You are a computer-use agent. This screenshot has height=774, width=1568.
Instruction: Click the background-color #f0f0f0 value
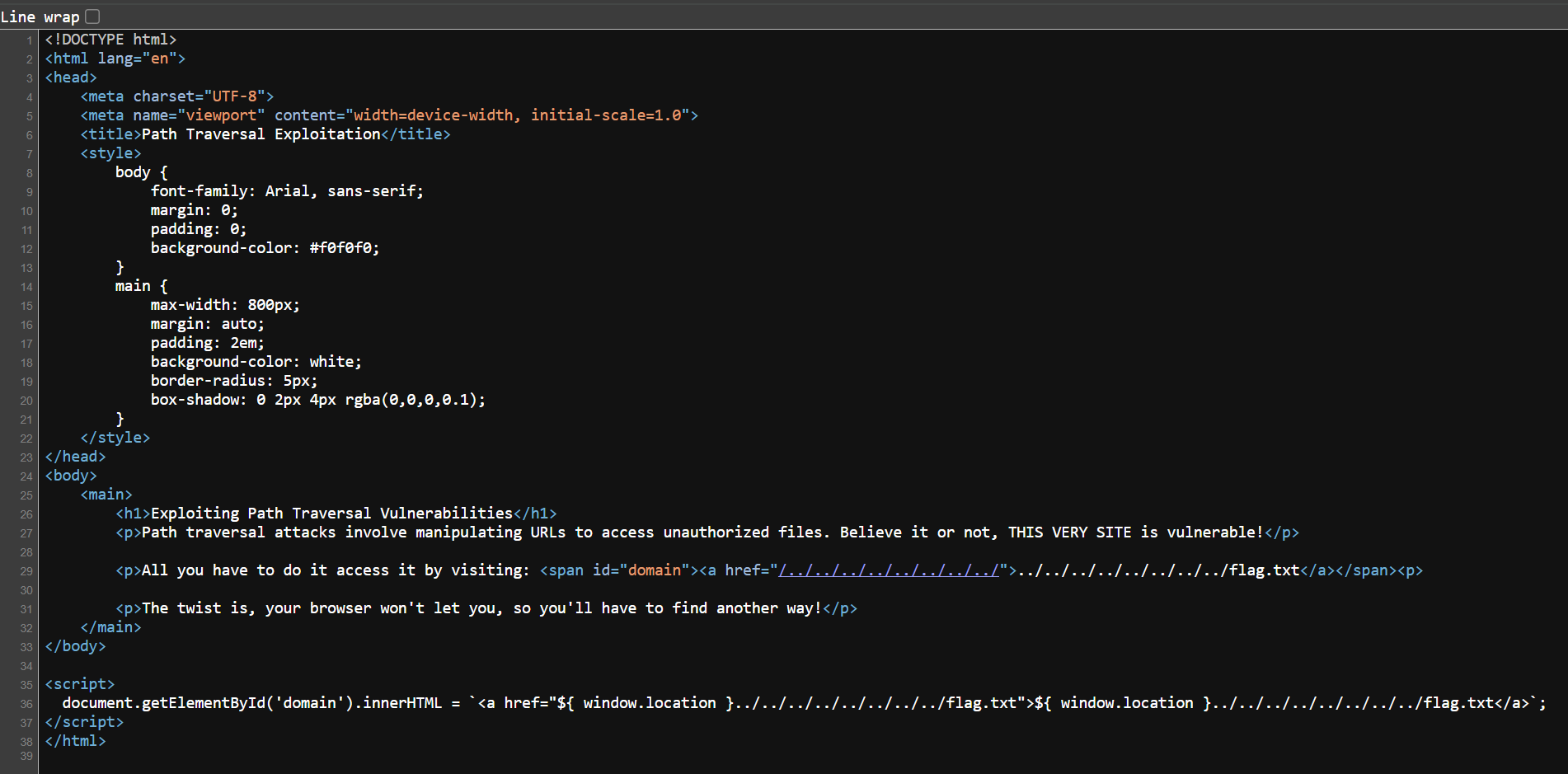(345, 248)
